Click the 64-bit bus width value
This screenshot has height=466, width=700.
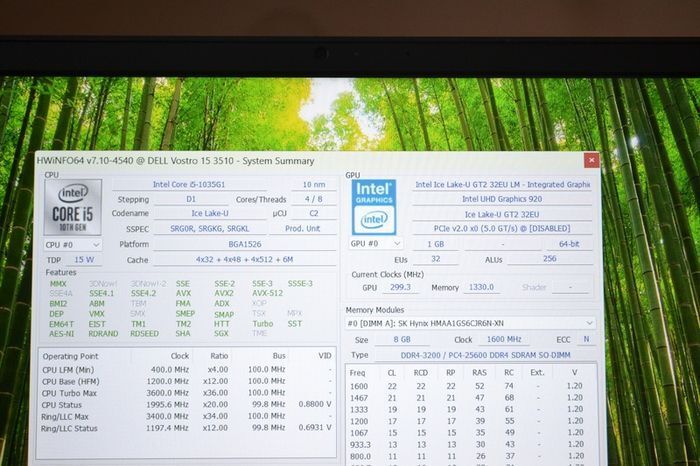pyautogui.click(x=569, y=244)
